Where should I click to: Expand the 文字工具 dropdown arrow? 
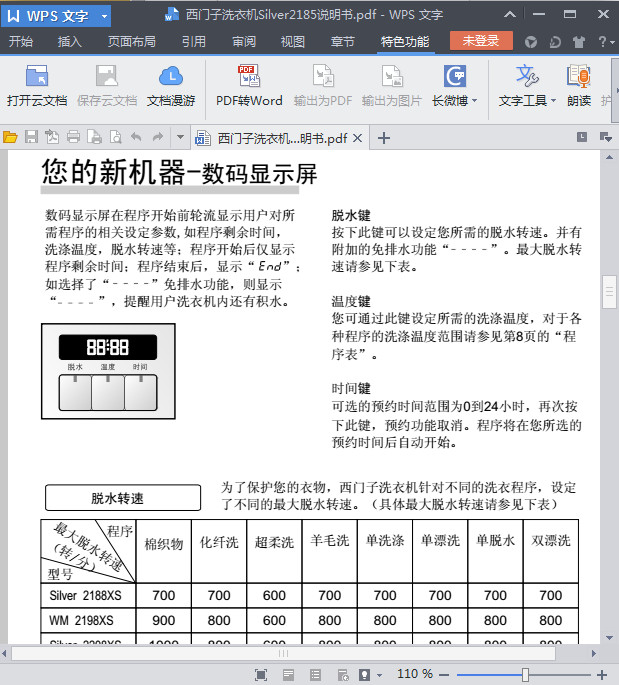point(553,101)
